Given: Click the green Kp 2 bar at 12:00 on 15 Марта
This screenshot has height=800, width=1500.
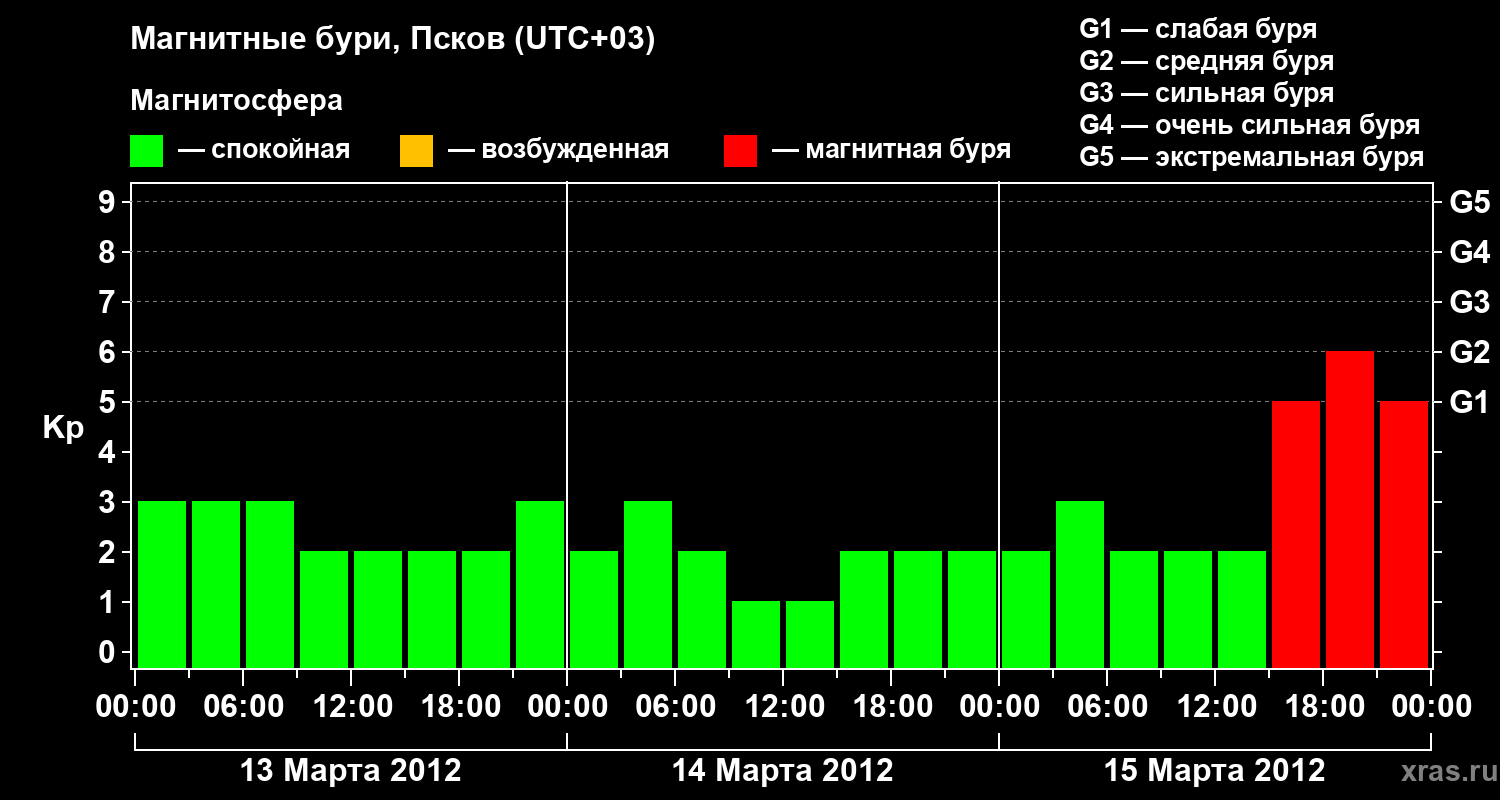Looking at the screenshot, I should click(1242, 610).
